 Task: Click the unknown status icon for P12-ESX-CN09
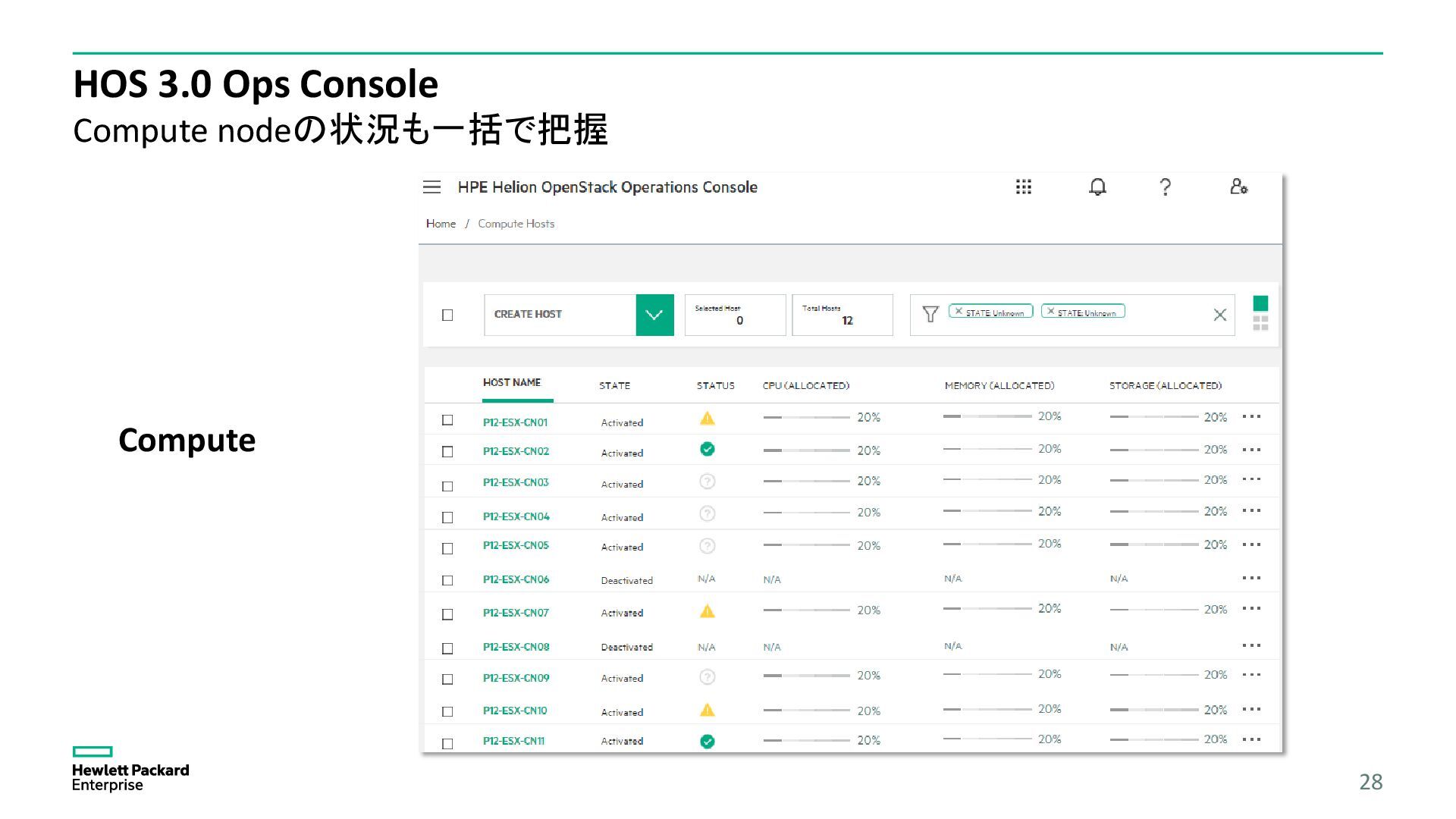click(x=707, y=677)
